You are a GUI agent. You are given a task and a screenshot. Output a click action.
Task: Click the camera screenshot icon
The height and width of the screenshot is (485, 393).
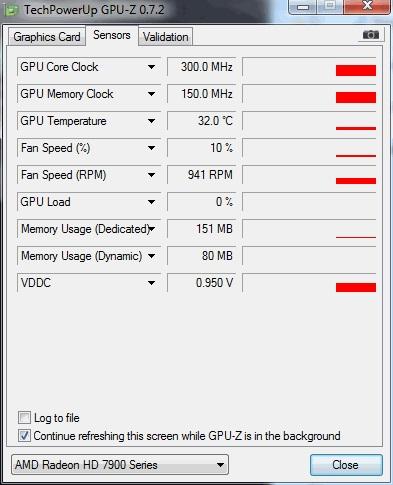click(x=371, y=35)
